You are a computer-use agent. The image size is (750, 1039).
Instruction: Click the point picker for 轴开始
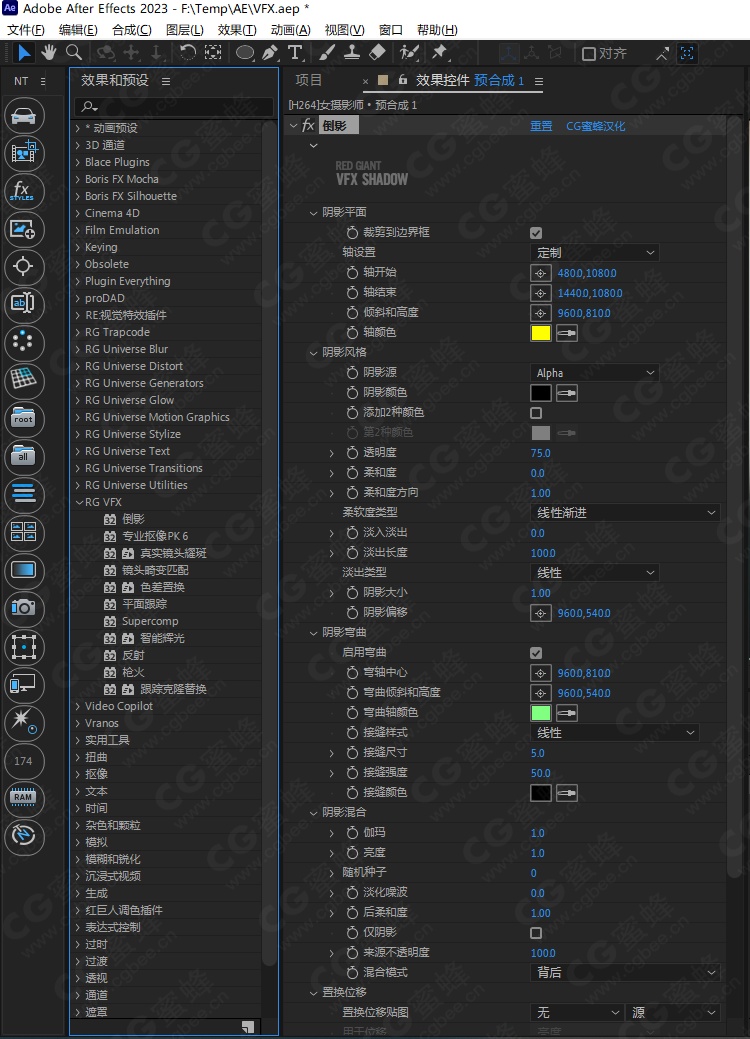541,273
